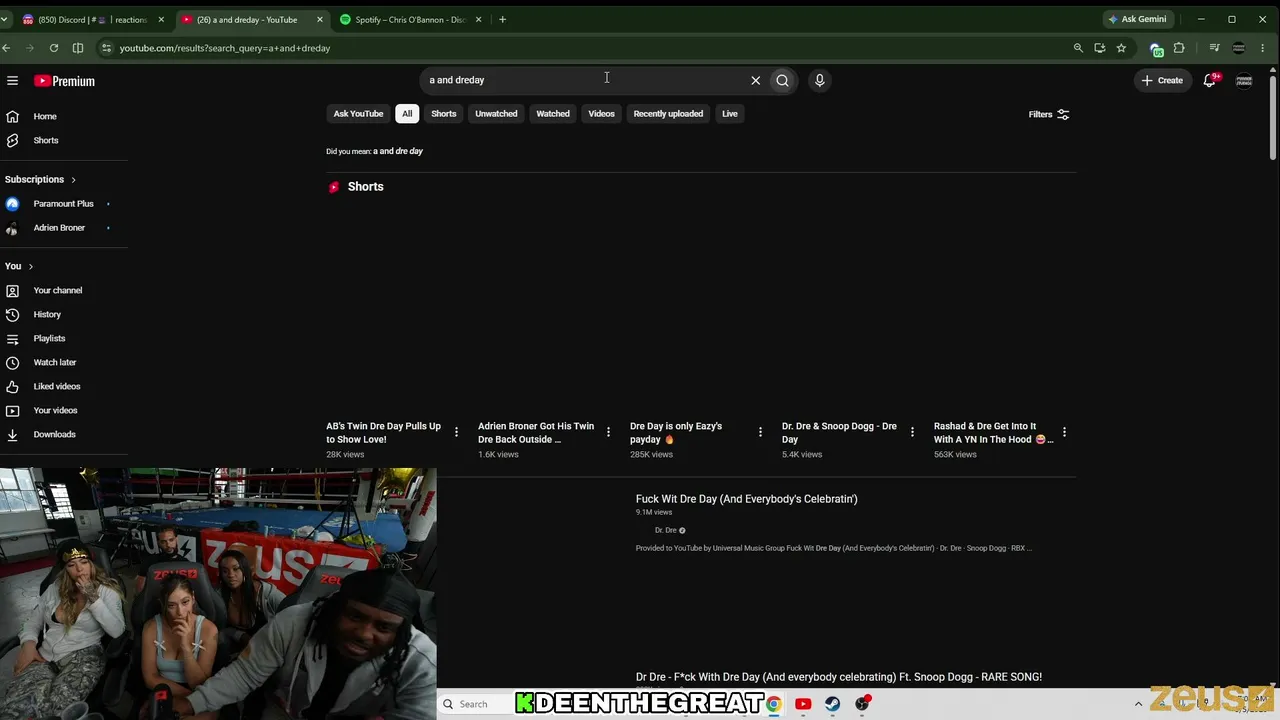Open the search Filters panel

(1049, 115)
